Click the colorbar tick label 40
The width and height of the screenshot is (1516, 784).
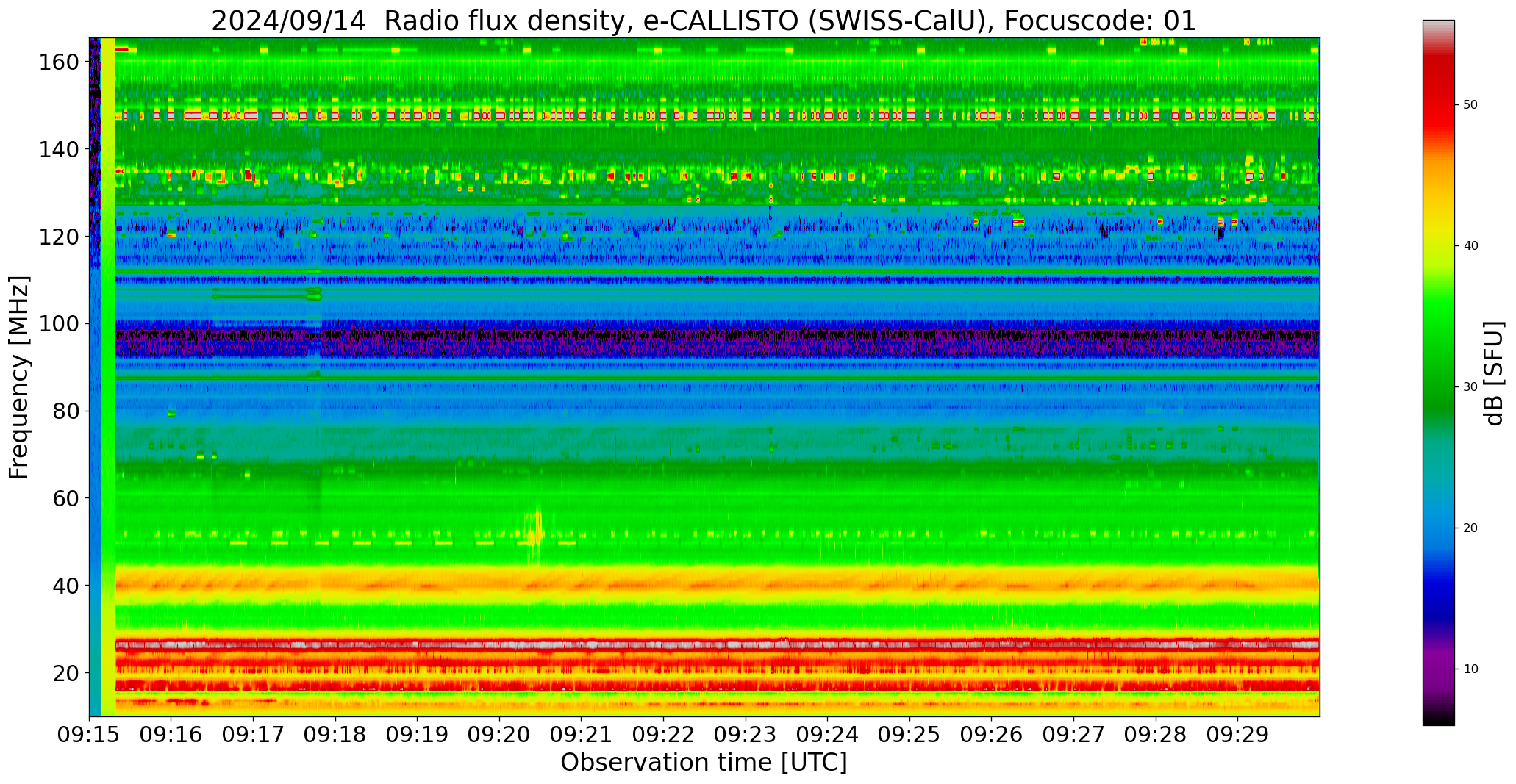coord(1470,246)
